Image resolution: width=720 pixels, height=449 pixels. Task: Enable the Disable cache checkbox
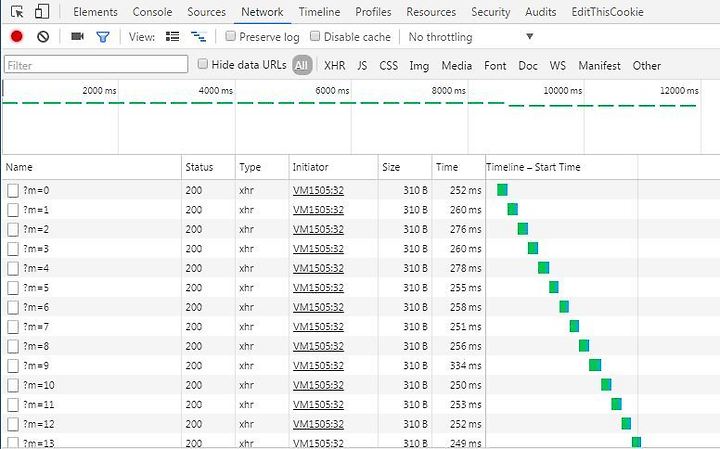[315, 36]
